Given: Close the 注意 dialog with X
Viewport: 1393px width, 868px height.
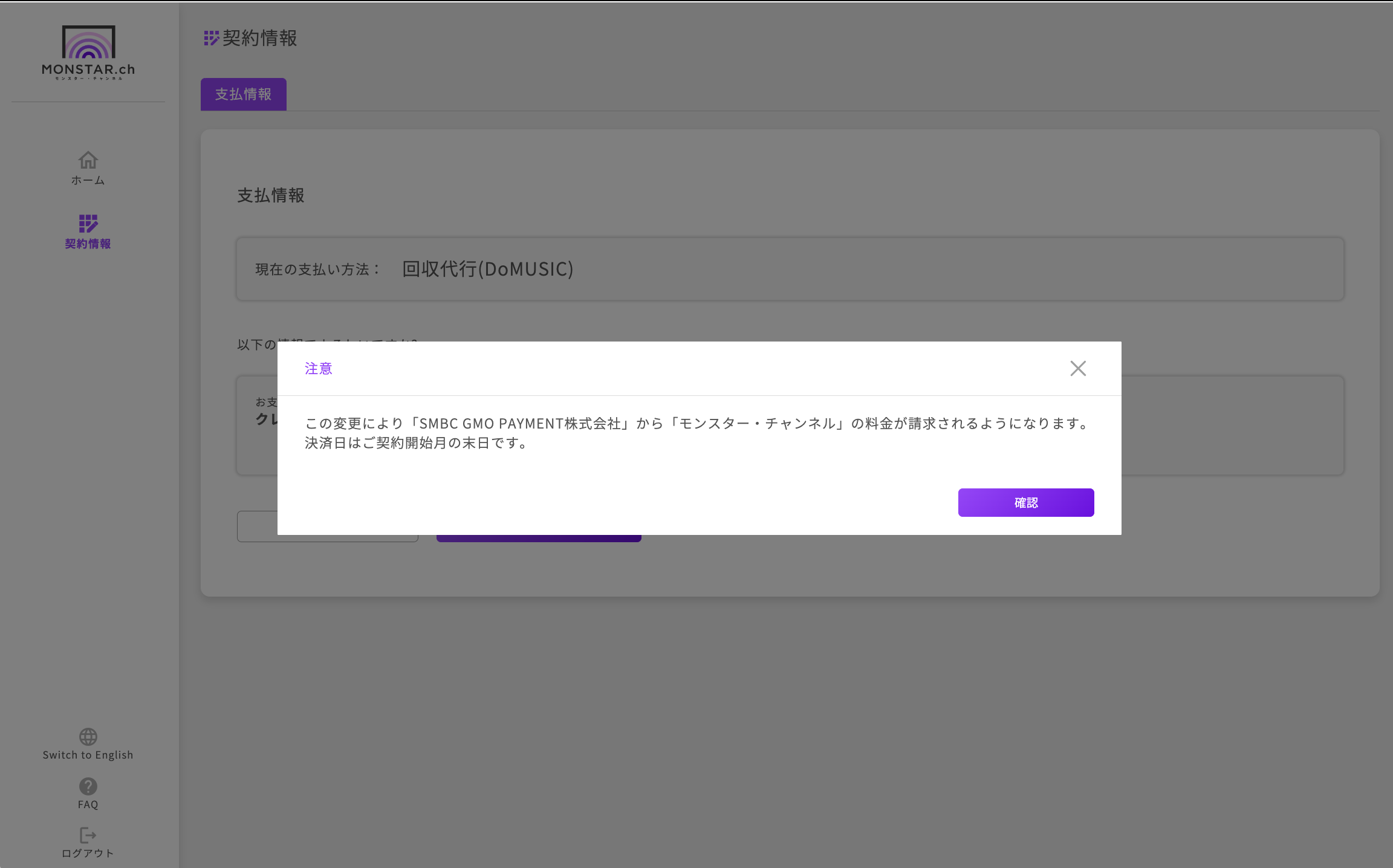Looking at the screenshot, I should tap(1078, 368).
